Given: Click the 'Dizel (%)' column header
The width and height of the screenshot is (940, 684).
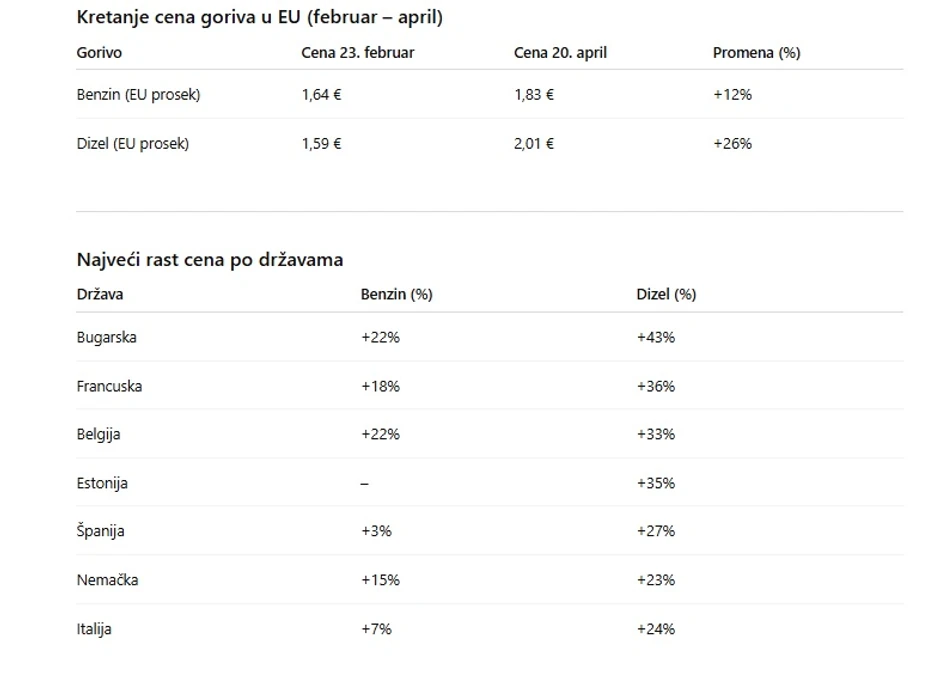Looking at the screenshot, I should (x=666, y=295).
